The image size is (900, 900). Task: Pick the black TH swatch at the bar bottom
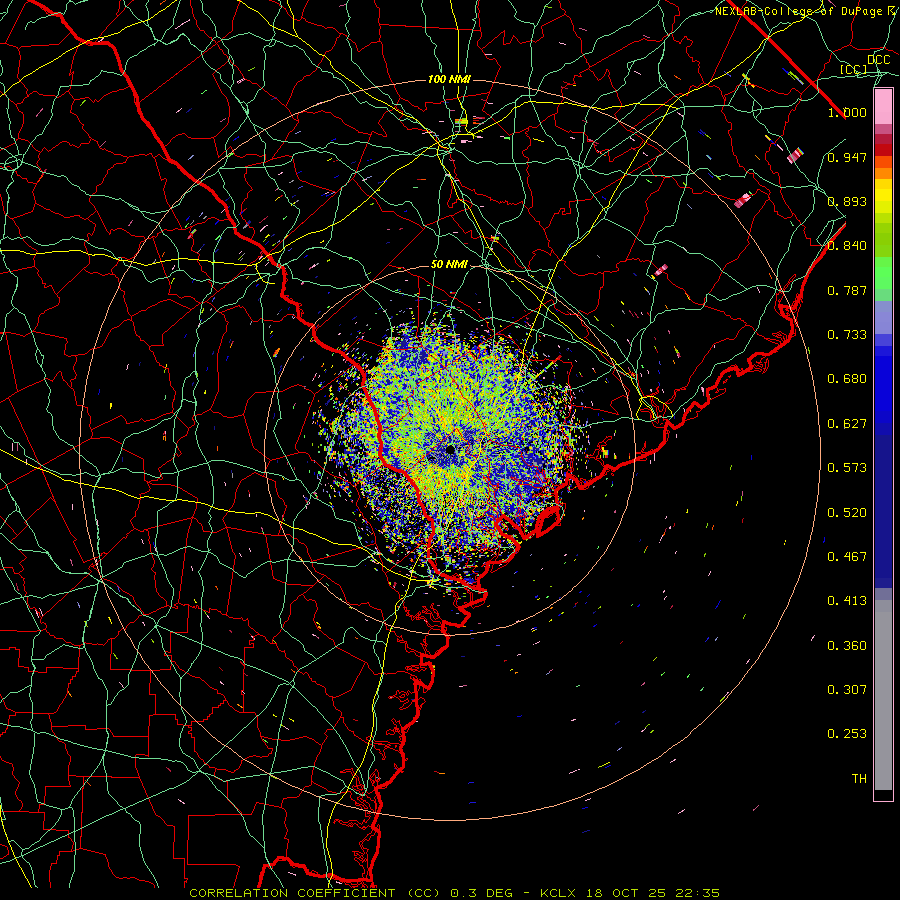point(883,794)
